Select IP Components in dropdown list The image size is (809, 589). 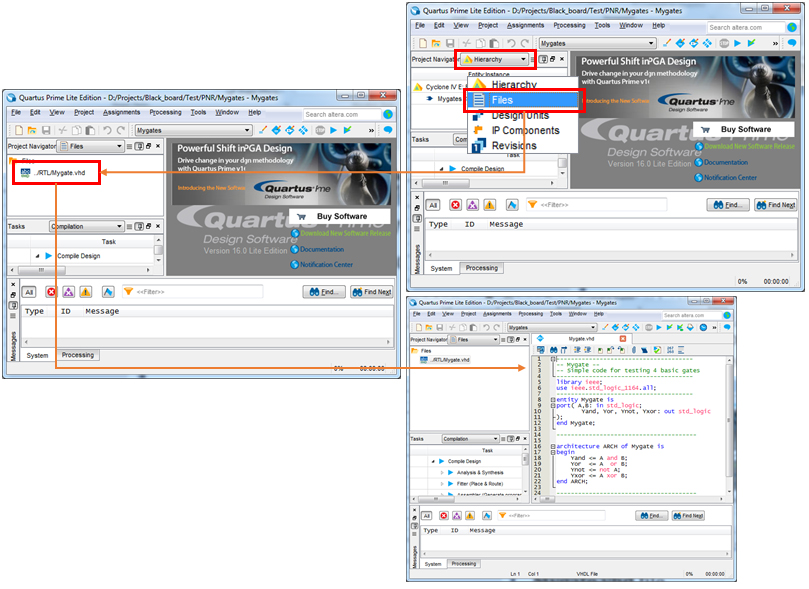click(524, 130)
